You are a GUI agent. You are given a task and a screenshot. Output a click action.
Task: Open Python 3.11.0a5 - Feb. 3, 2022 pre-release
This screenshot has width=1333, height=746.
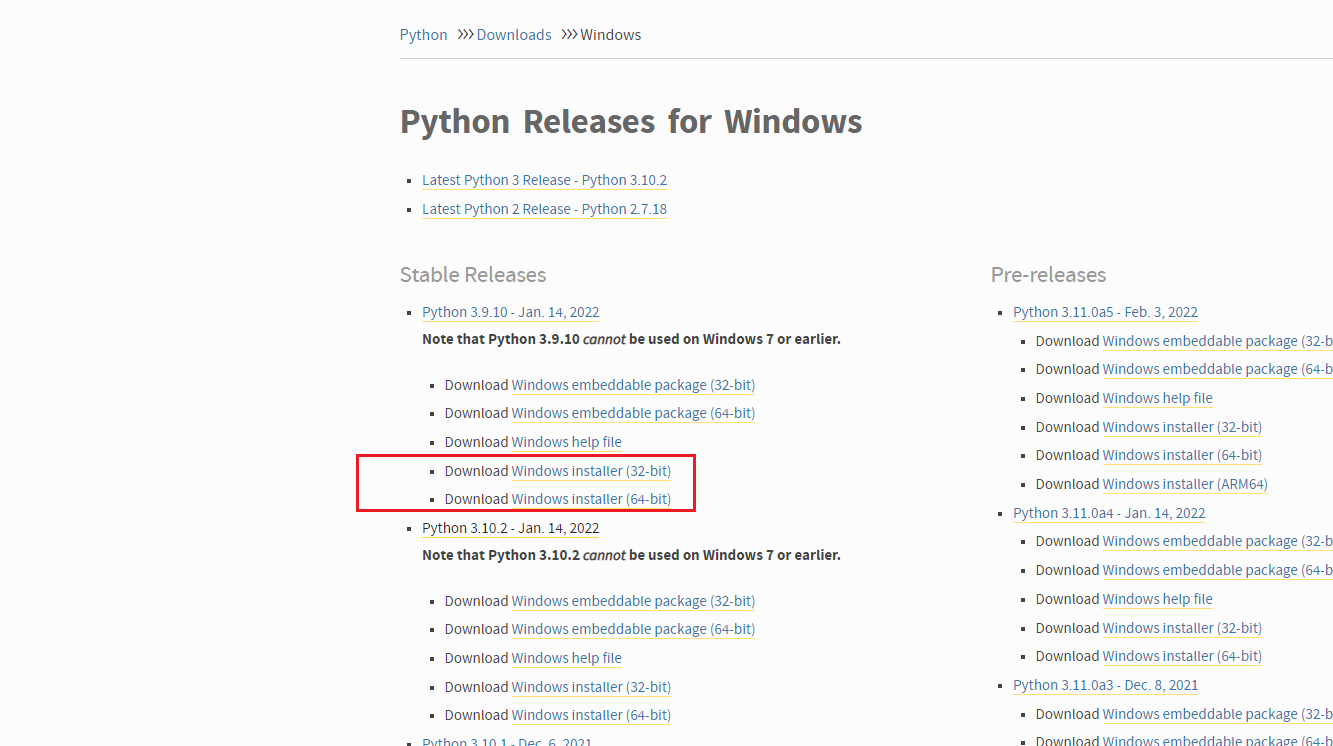(1105, 312)
